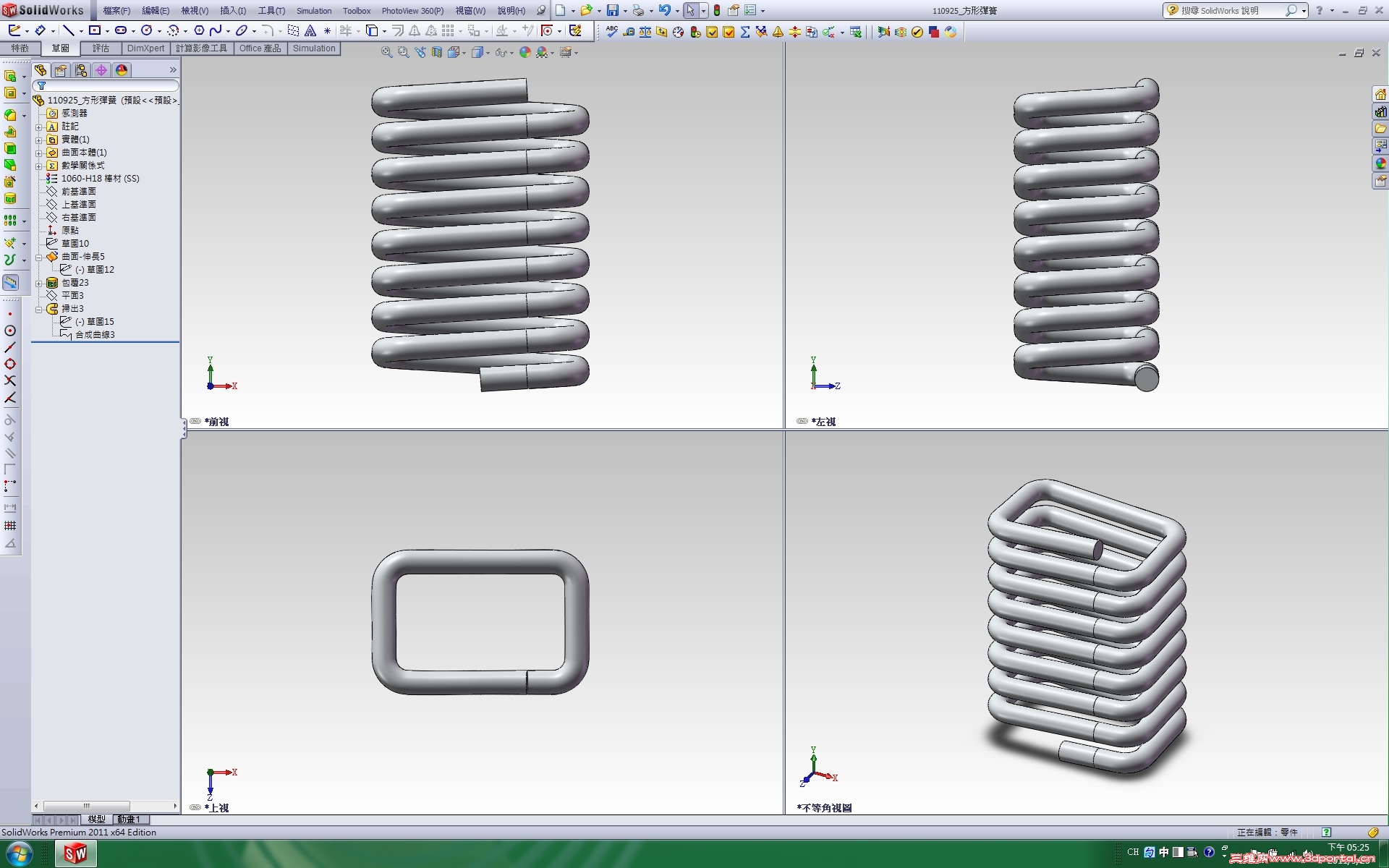The width and height of the screenshot is (1389, 868).
Task: Switch to the 特徵 tab
Action: (x=20, y=48)
